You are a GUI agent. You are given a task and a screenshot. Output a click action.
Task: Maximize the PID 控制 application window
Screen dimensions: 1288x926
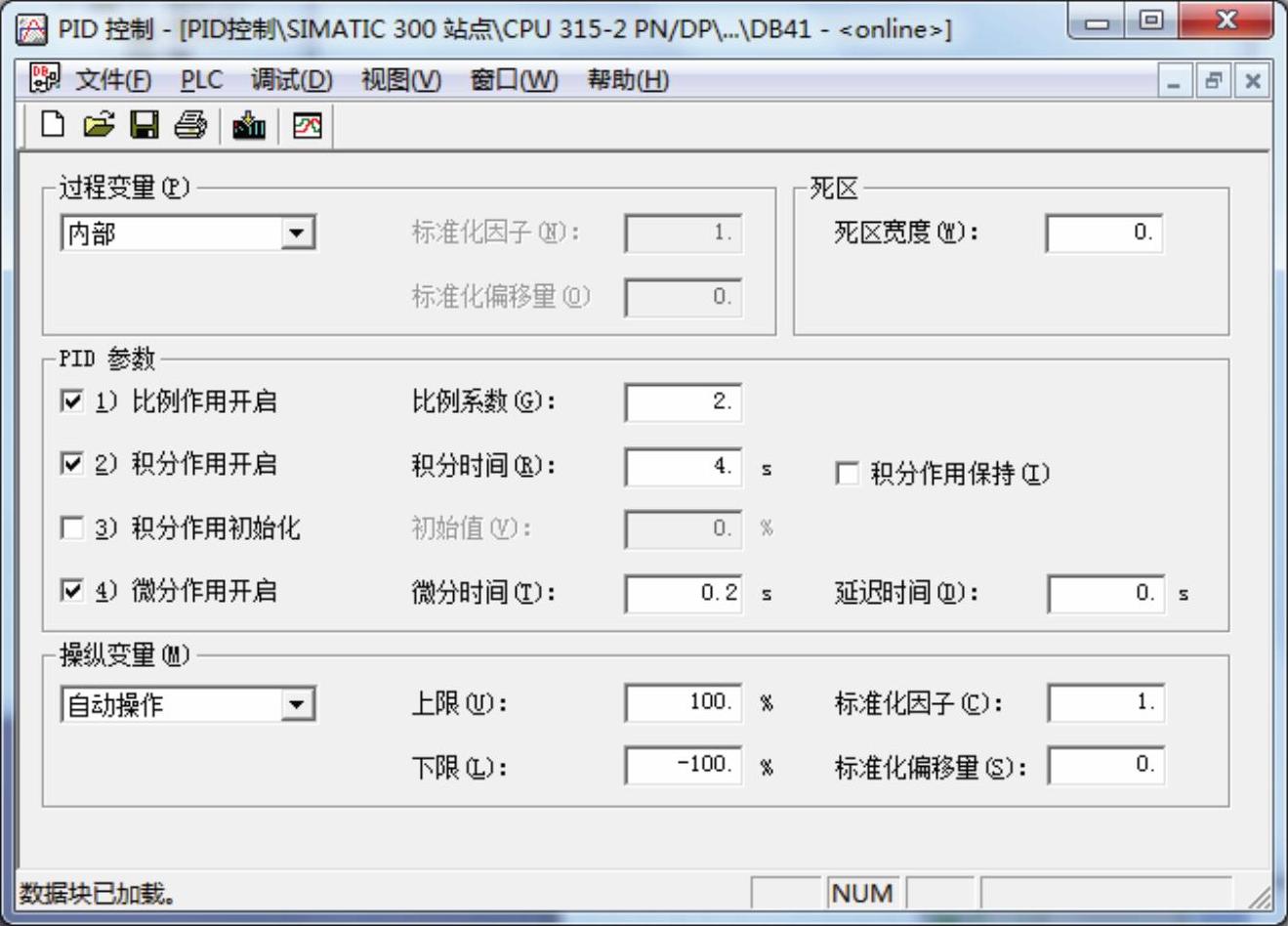[x=1151, y=23]
